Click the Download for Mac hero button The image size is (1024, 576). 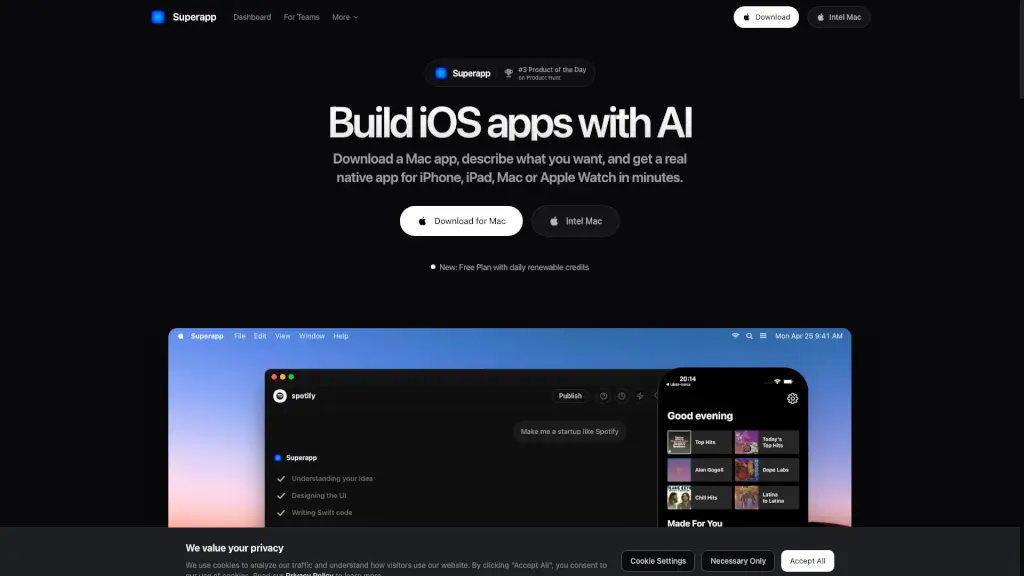pyautogui.click(x=461, y=221)
